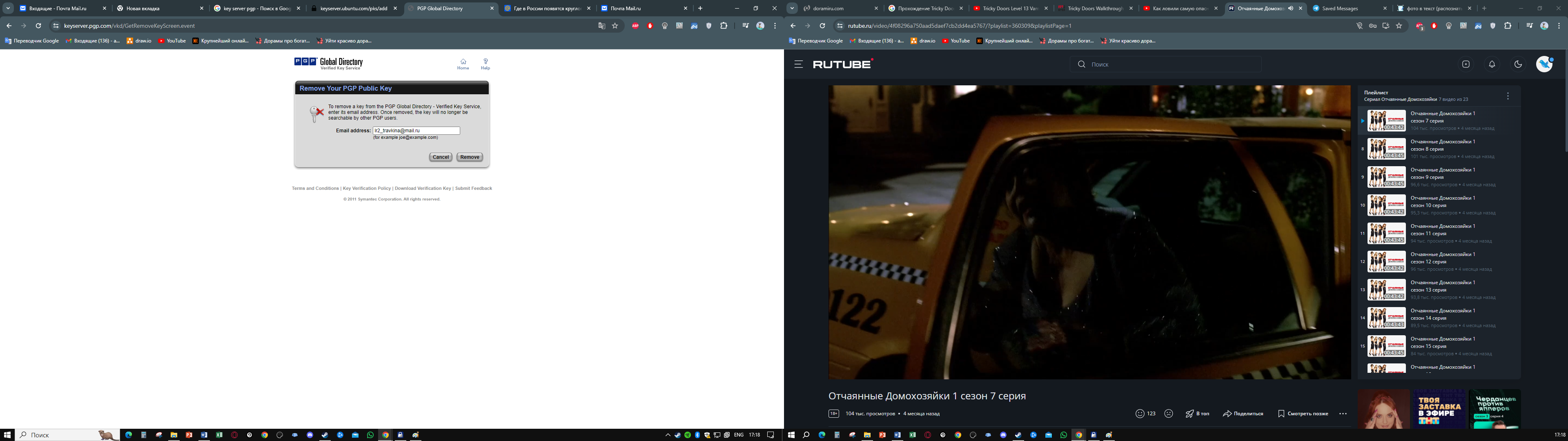Open Rutube upload video icon
The height and width of the screenshot is (441, 1568).
pos(1466,64)
